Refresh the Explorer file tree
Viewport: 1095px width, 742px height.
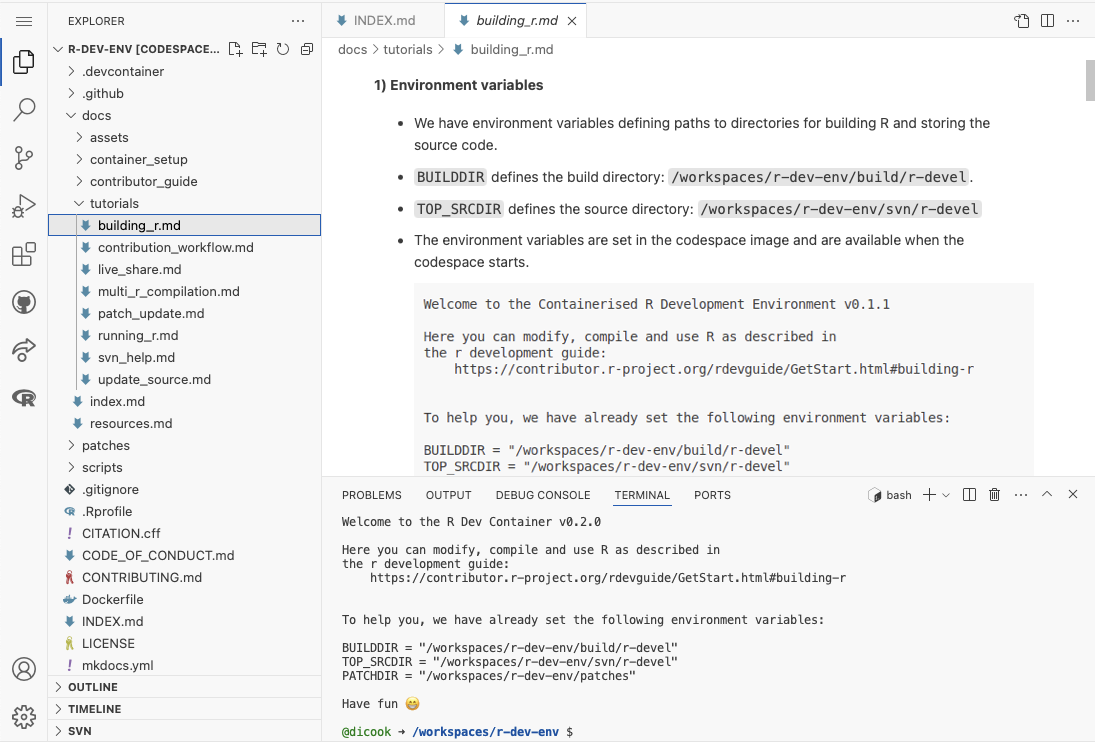pos(283,49)
